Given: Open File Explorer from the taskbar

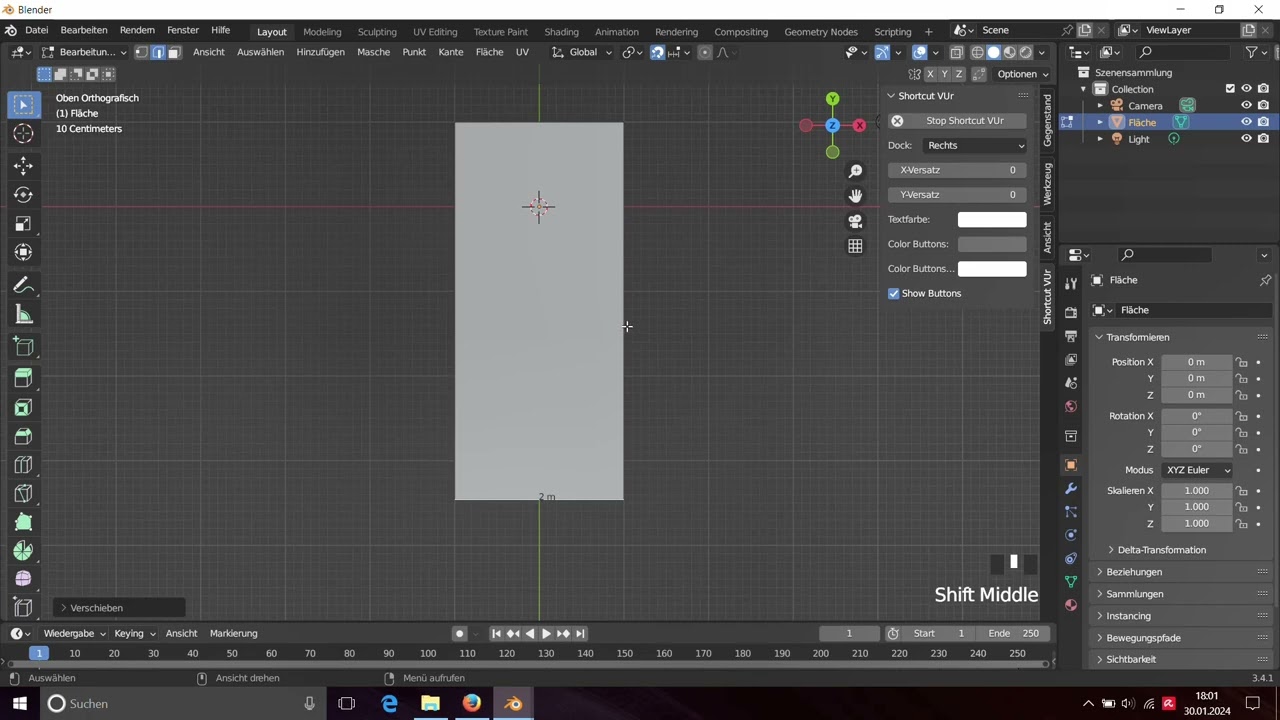Looking at the screenshot, I should [430, 704].
